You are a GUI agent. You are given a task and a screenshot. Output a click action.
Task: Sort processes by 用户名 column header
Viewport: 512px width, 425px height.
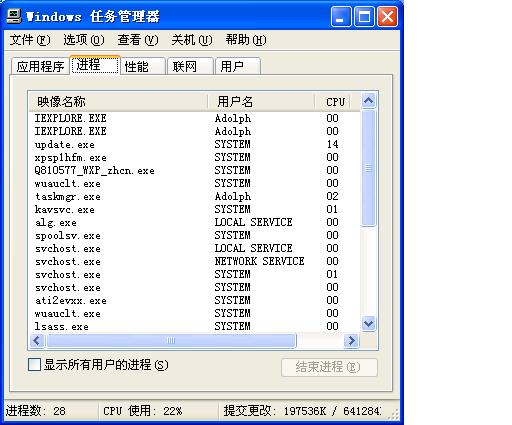[261, 102]
